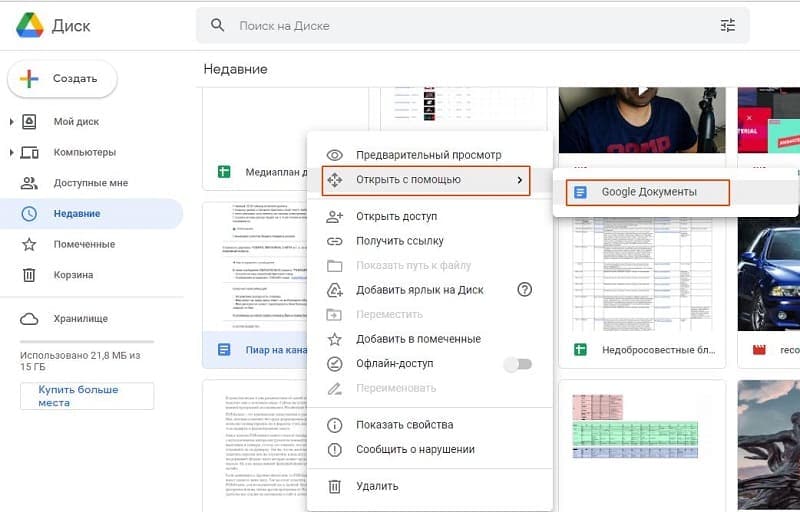
Task: Choose Показать свойства menu entry
Action: click(x=430, y=425)
